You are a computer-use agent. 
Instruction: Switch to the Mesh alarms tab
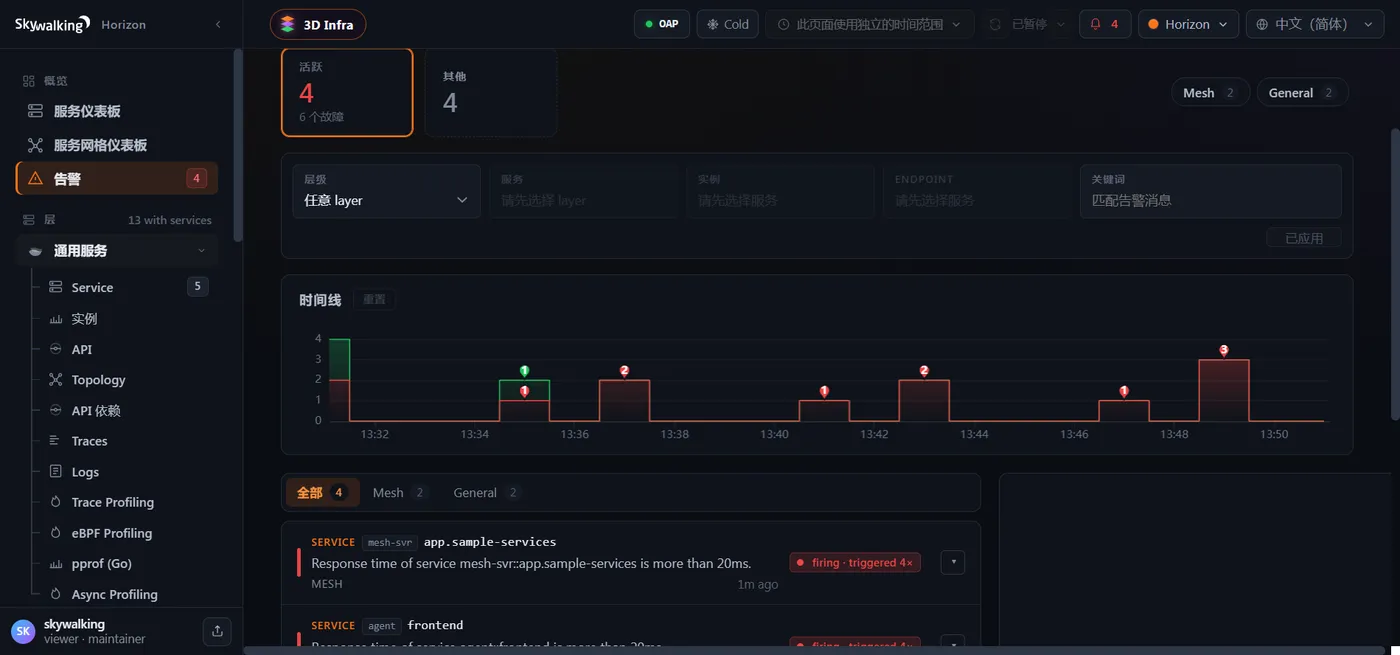click(399, 492)
